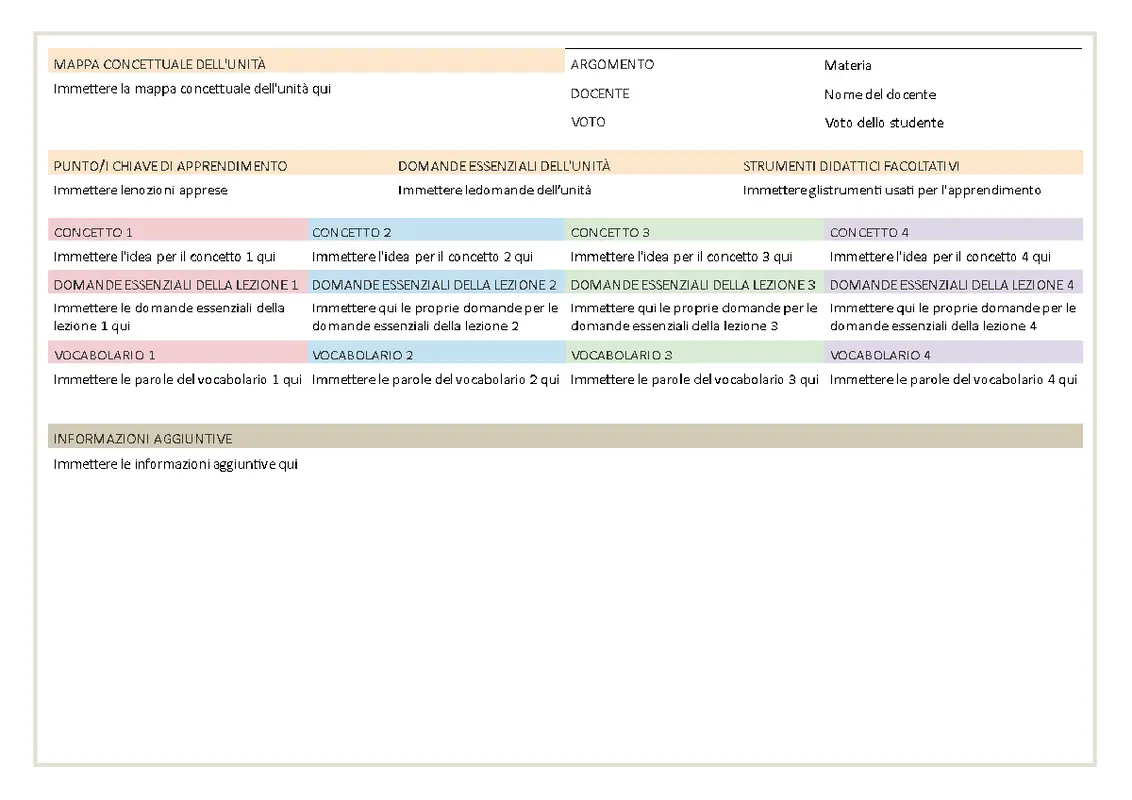Click 'DOMANDE ESSENZIALI DELLA LEZIONE 1' header
The width and height of the screenshot is (1132, 800).
(176, 285)
